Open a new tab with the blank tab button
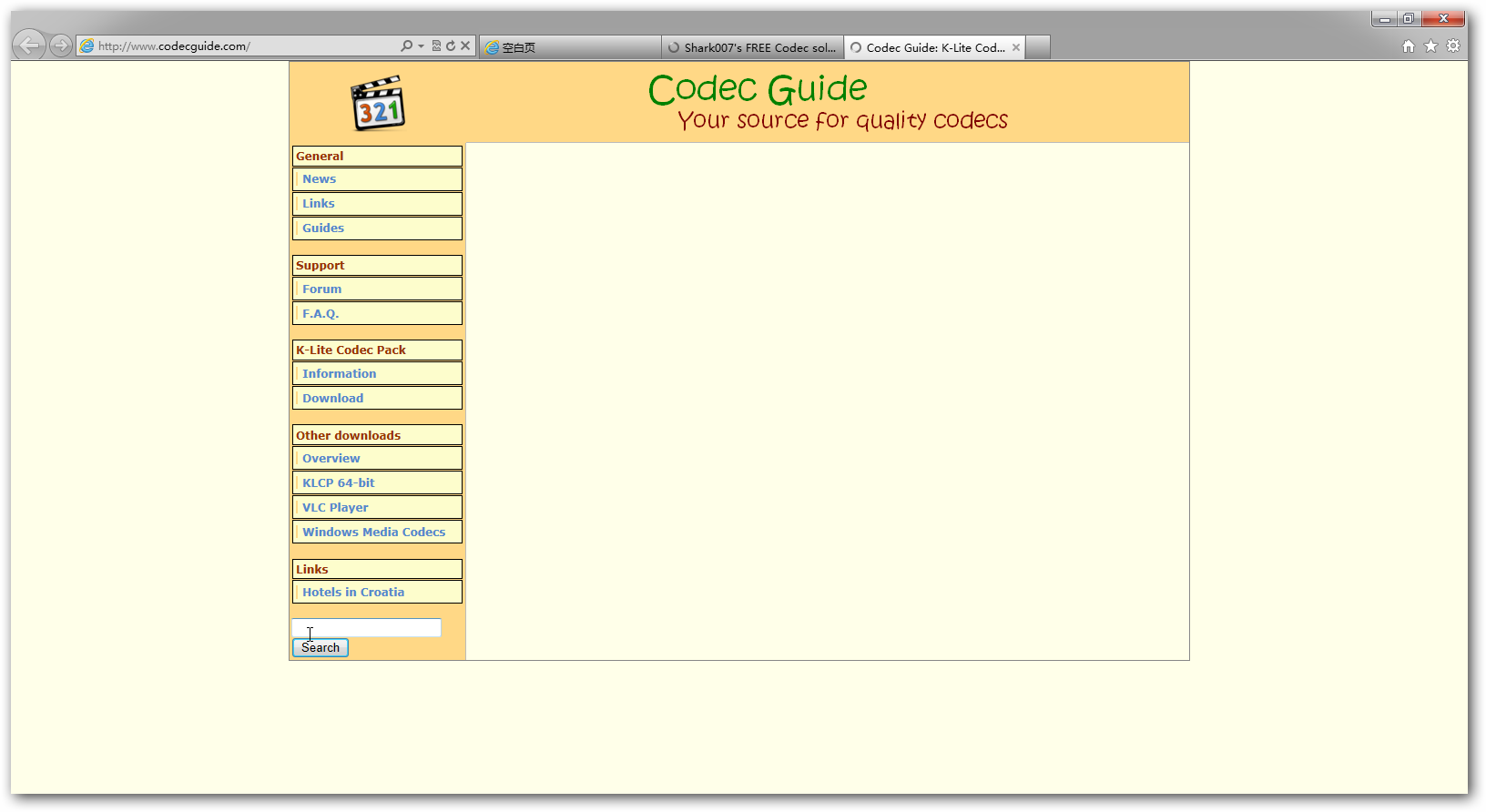The image size is (1486, 812). (1038, 47)
